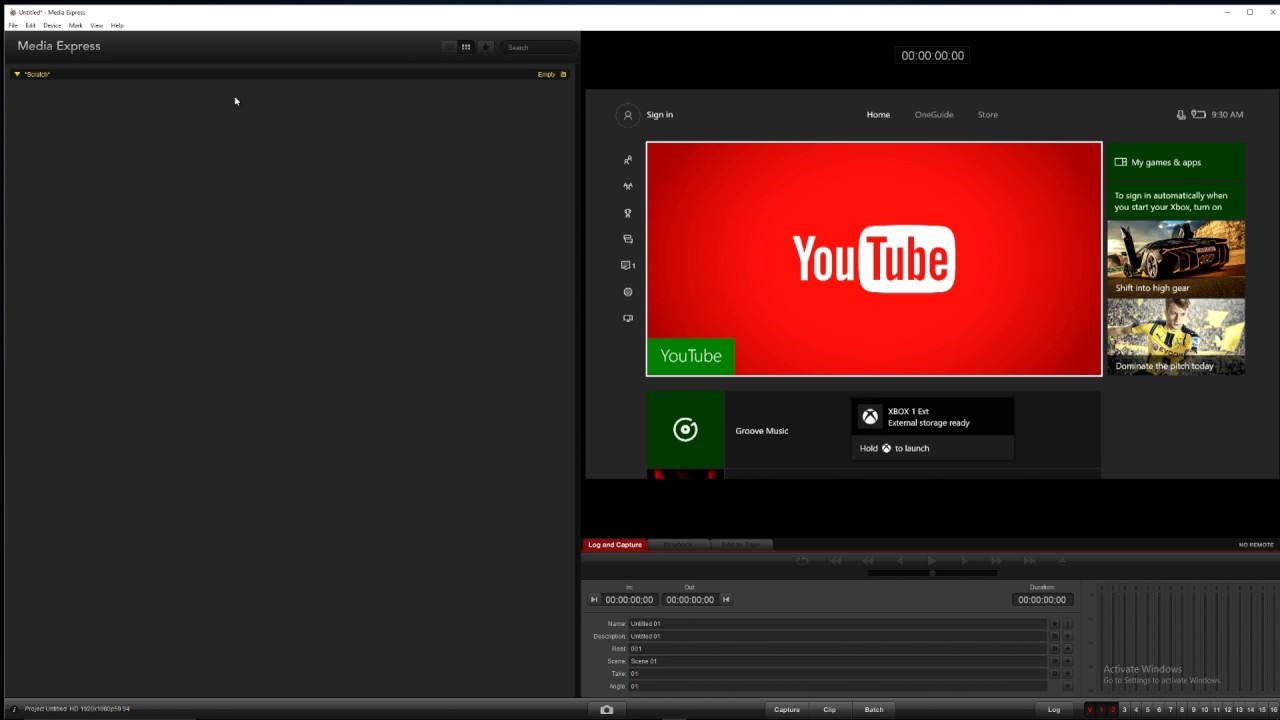
Task: Click the Scratch bin folder icon
Action: (x=563, y=74)
